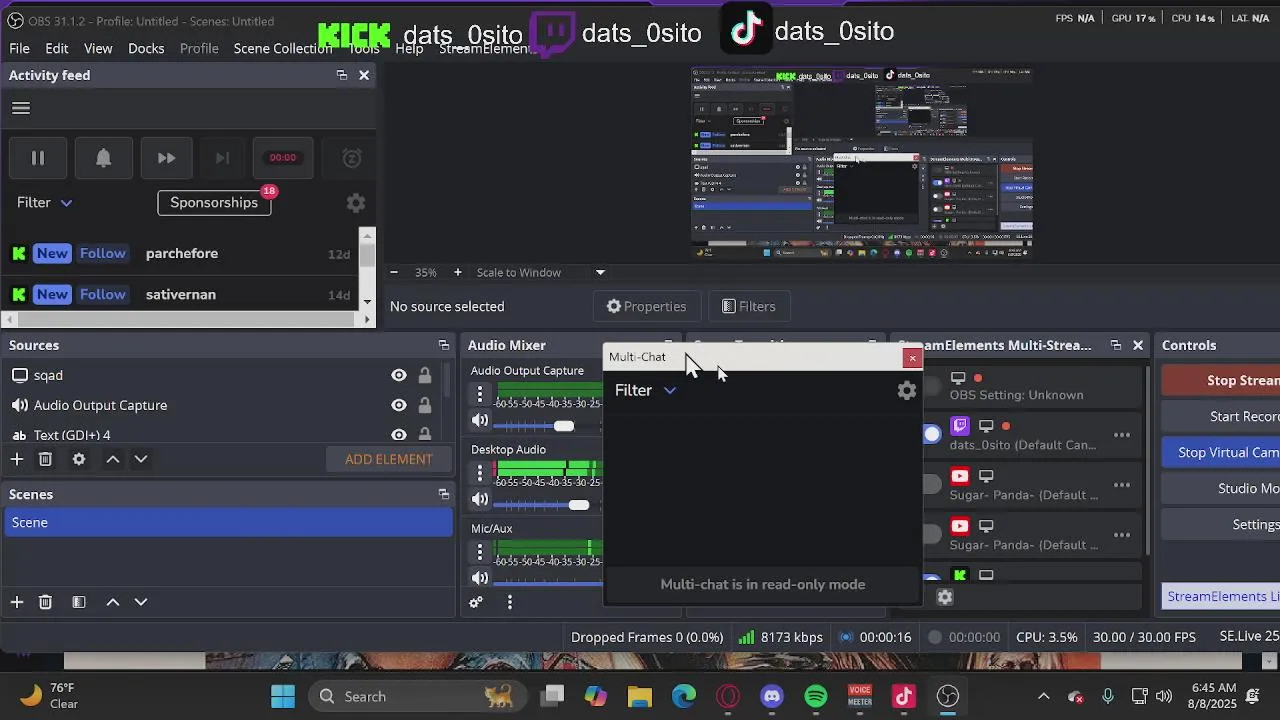Open Multi-Chat settings gear
This screenshot has width=1280, height=720.
tap(906, 391)
